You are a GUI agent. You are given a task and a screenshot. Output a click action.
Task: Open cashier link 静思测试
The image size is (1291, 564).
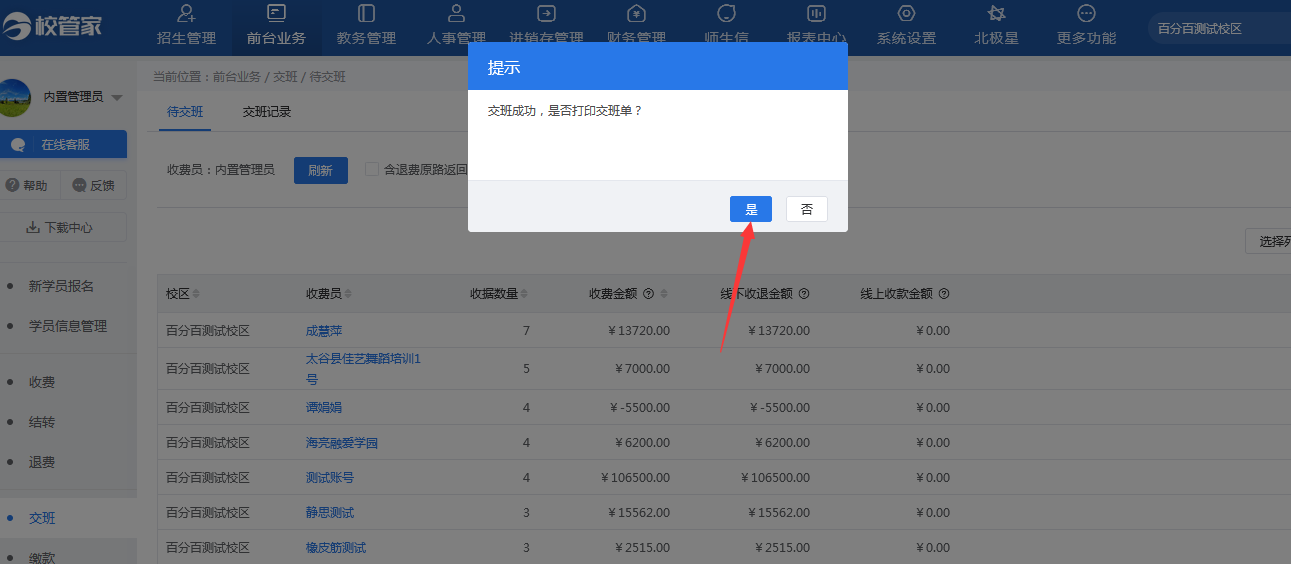330,512
